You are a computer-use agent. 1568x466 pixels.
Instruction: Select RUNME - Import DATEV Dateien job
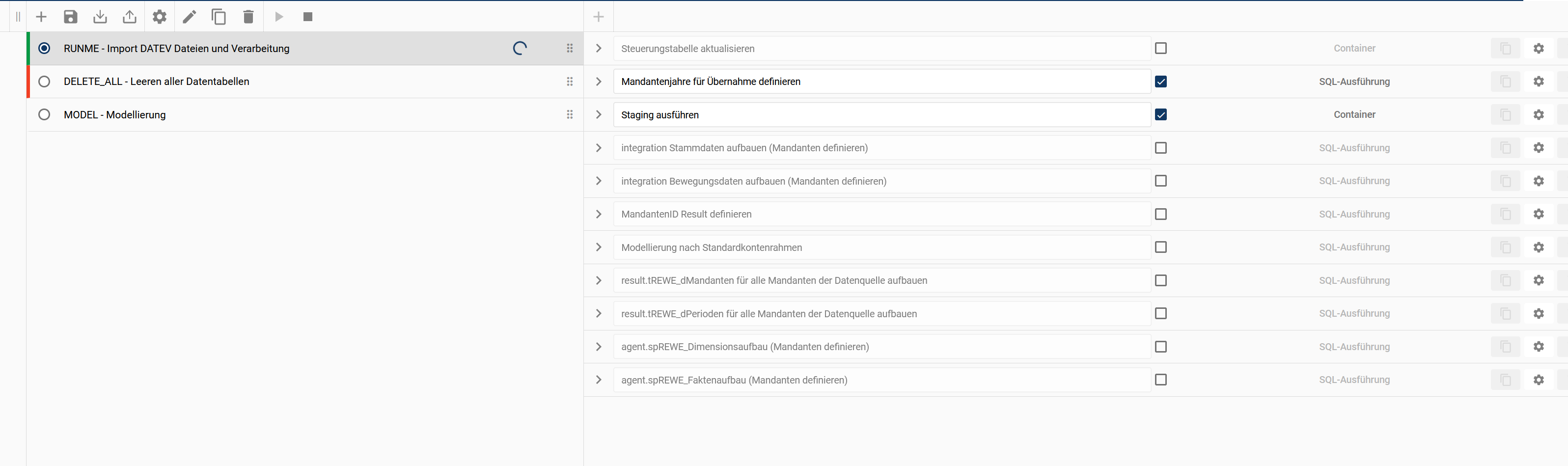[176, 49]
